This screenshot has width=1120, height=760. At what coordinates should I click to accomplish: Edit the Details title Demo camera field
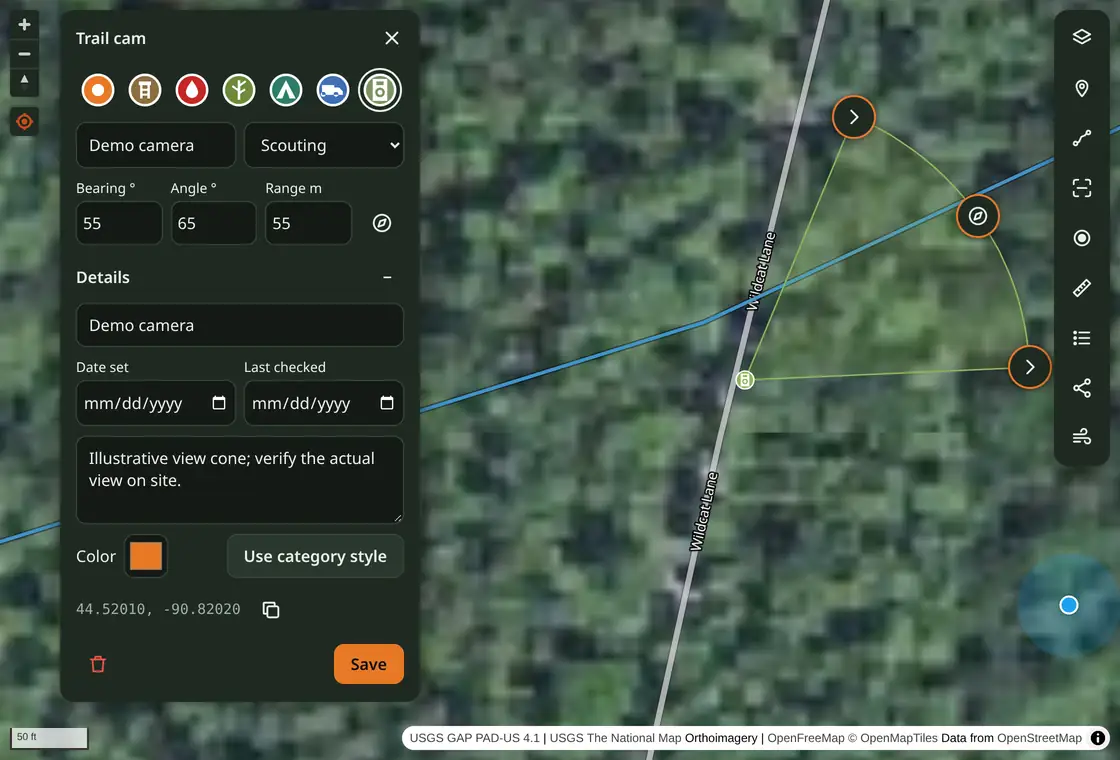click(240, 325)
